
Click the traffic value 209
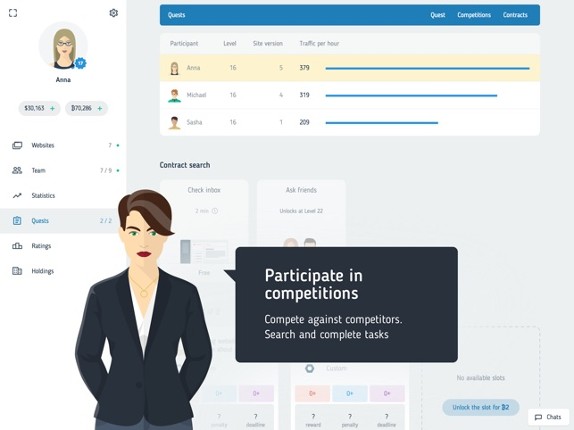304,123
